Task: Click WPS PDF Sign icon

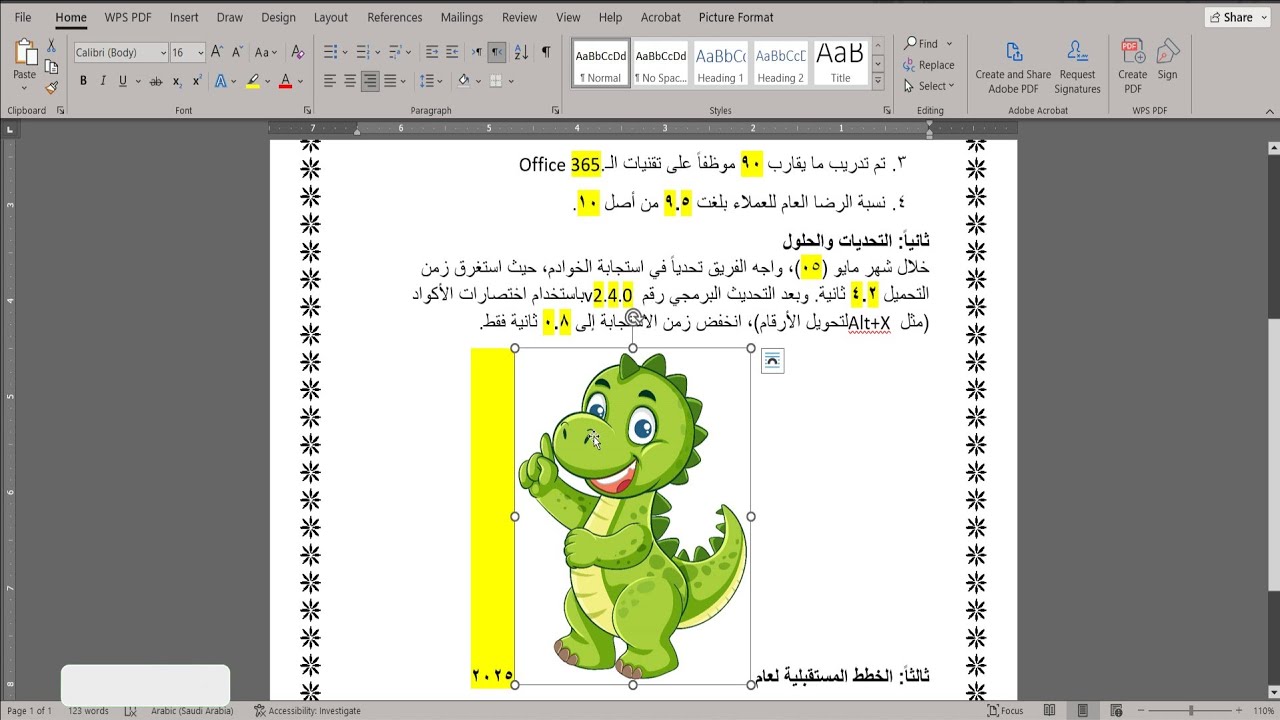Action: 1167,61
